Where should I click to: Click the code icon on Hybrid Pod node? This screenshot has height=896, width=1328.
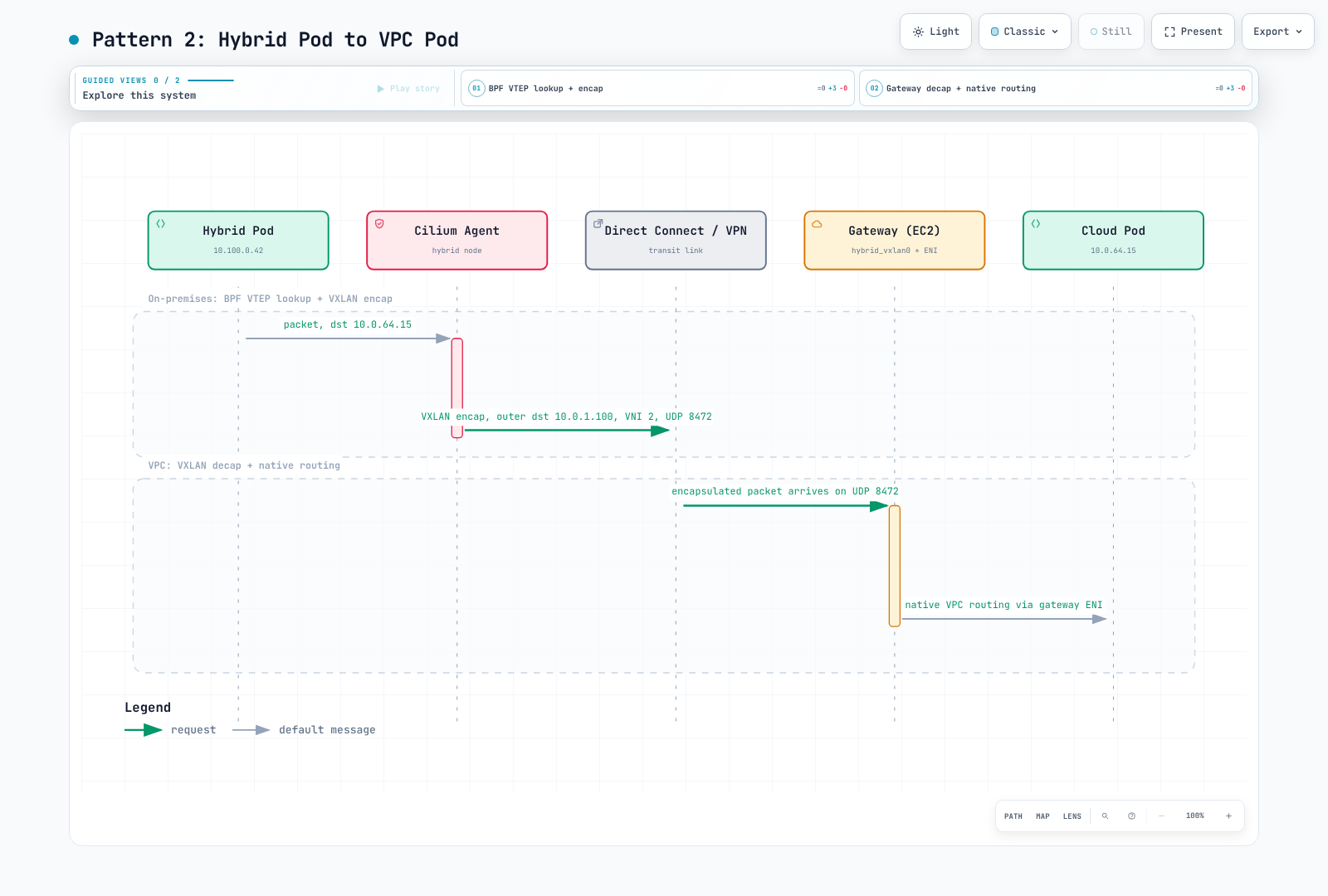(x=161, y=224)
